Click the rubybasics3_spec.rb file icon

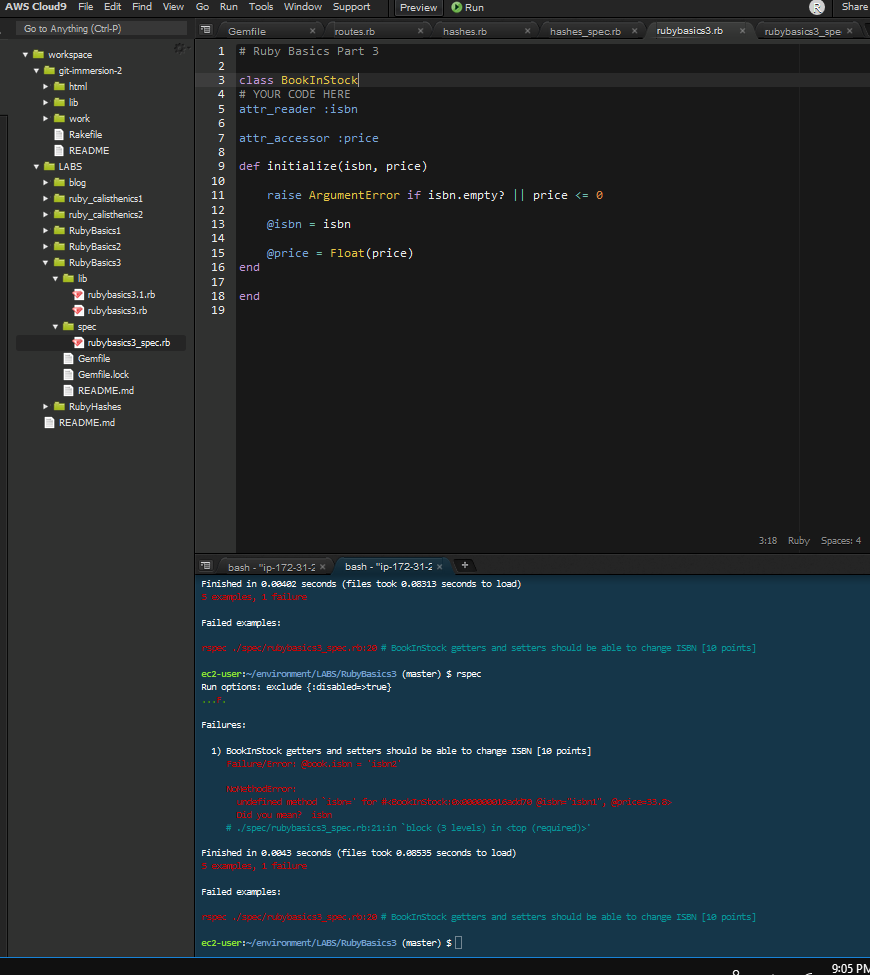pos(77,342)
